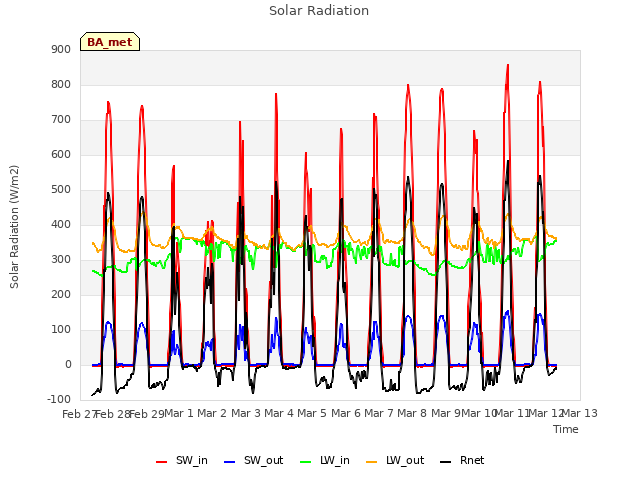Viewport: 640px width, 480px height.
Task: Click the y-axis title Solar Radiation (W/m2)
Action: 14,227
